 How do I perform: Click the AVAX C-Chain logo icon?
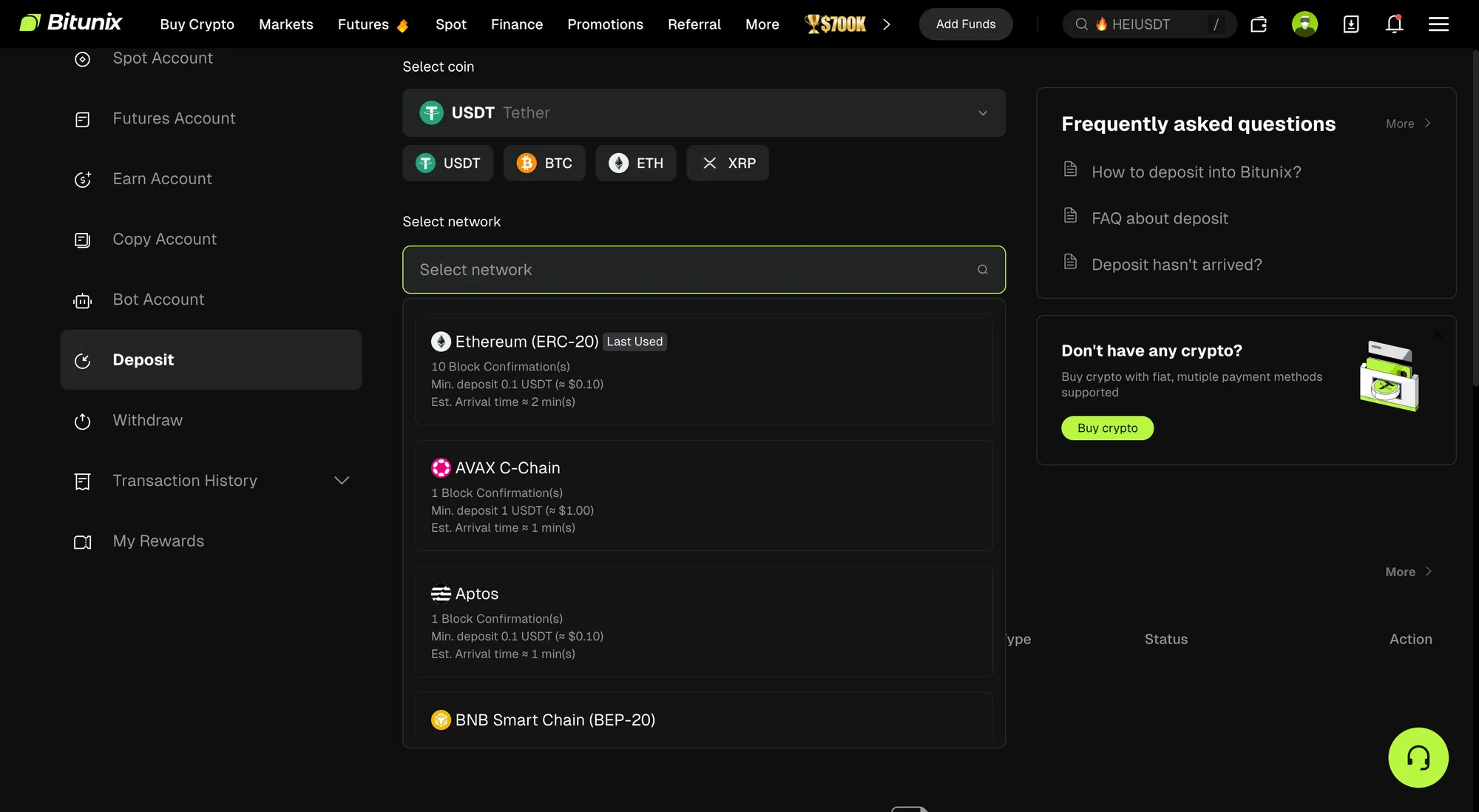(x=441, y=468)
